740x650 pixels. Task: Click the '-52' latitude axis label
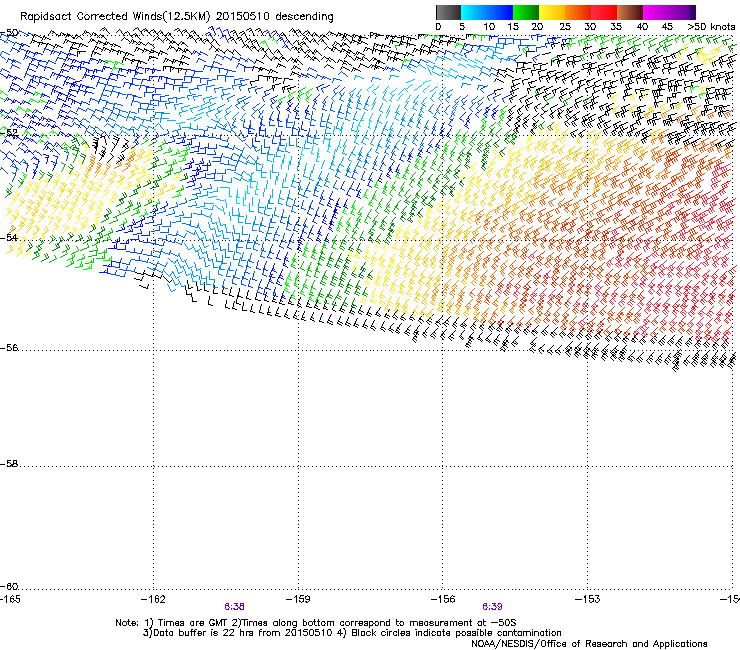(9, 133)
